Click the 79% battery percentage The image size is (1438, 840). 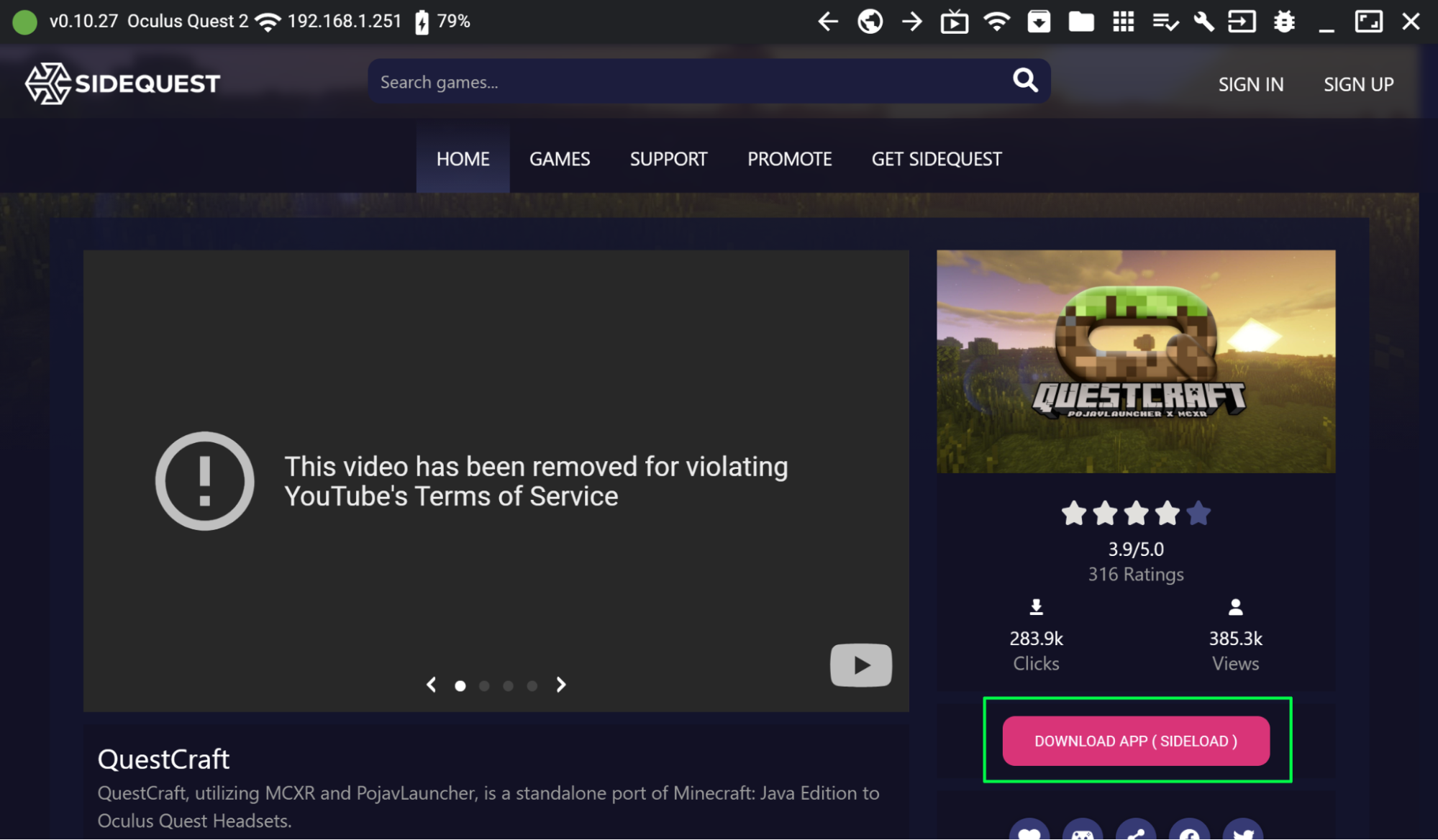coord(453,22)
